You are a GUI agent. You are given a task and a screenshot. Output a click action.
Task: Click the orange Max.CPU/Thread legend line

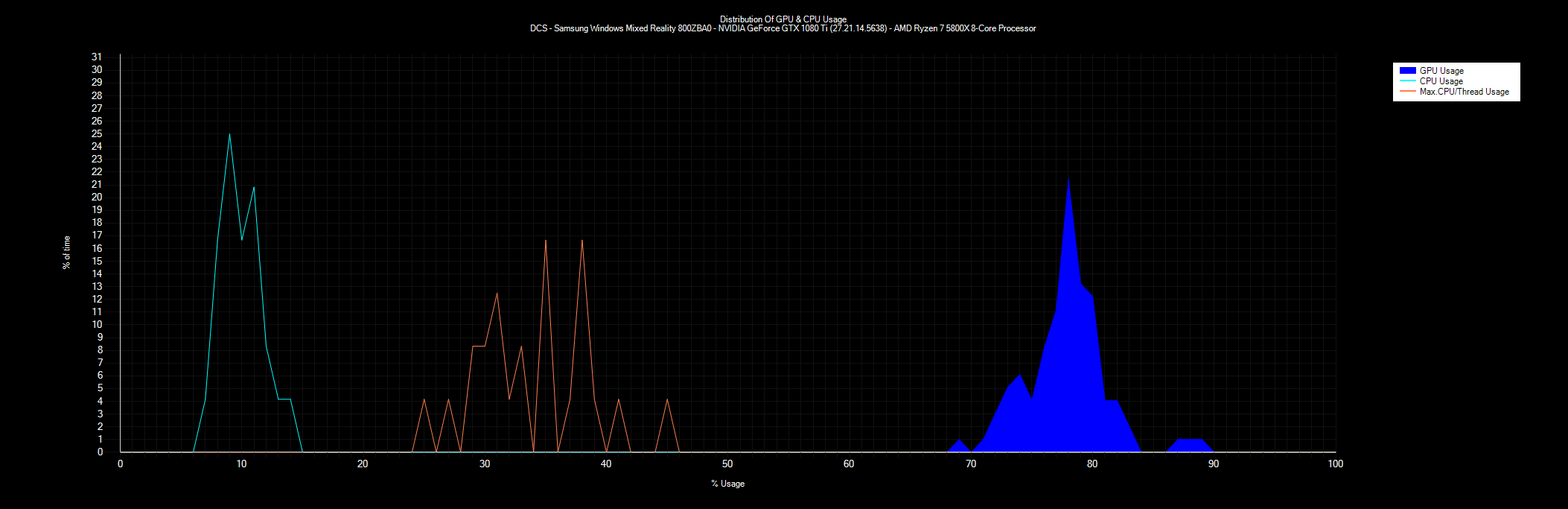pyautogui.click(x=1407, y=92)
